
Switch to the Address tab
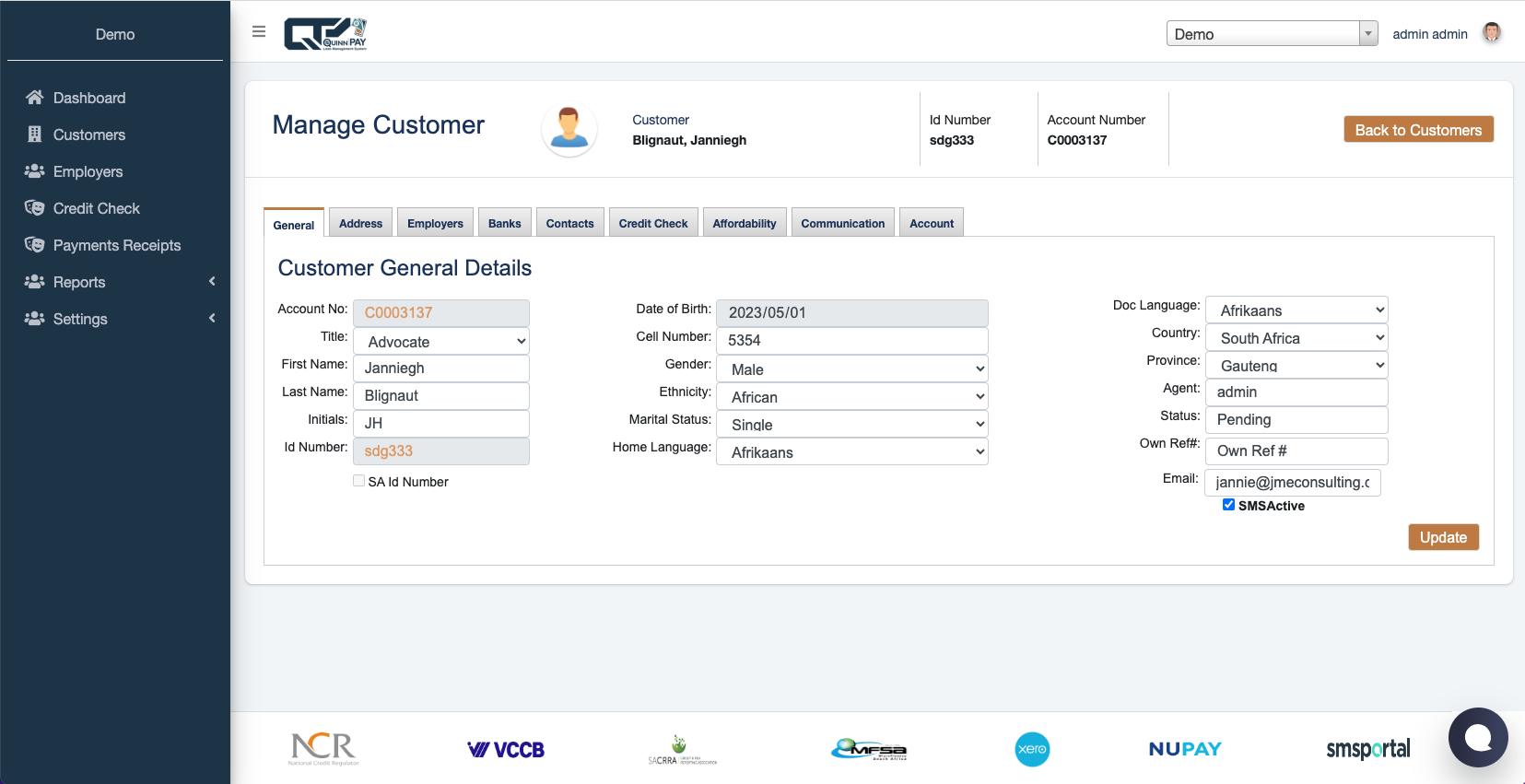(360, 223)
